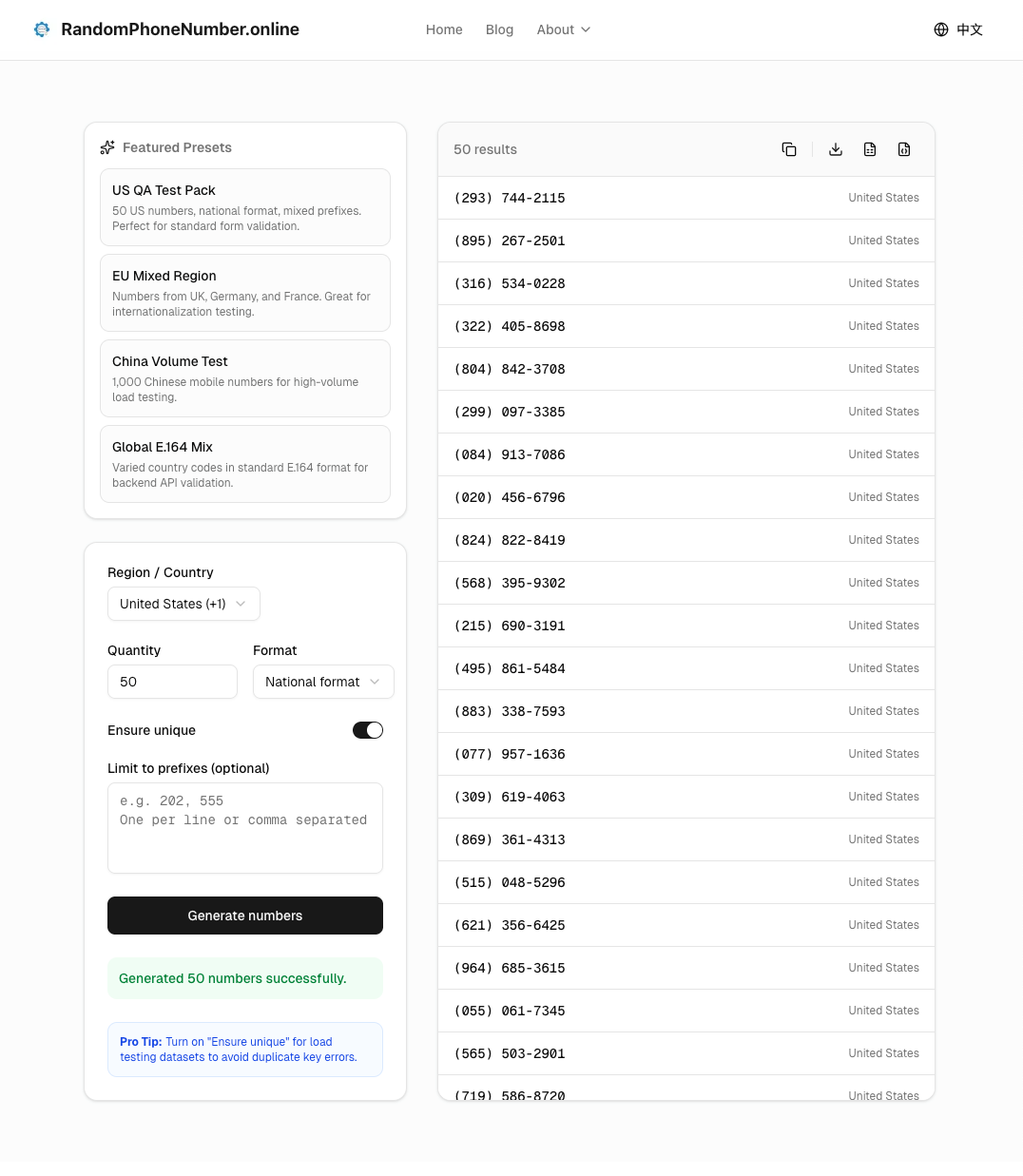The image size is (1023, 1176).
Task: Click United States next to (565) 503-2901
Action: [x=883, y=1053]
